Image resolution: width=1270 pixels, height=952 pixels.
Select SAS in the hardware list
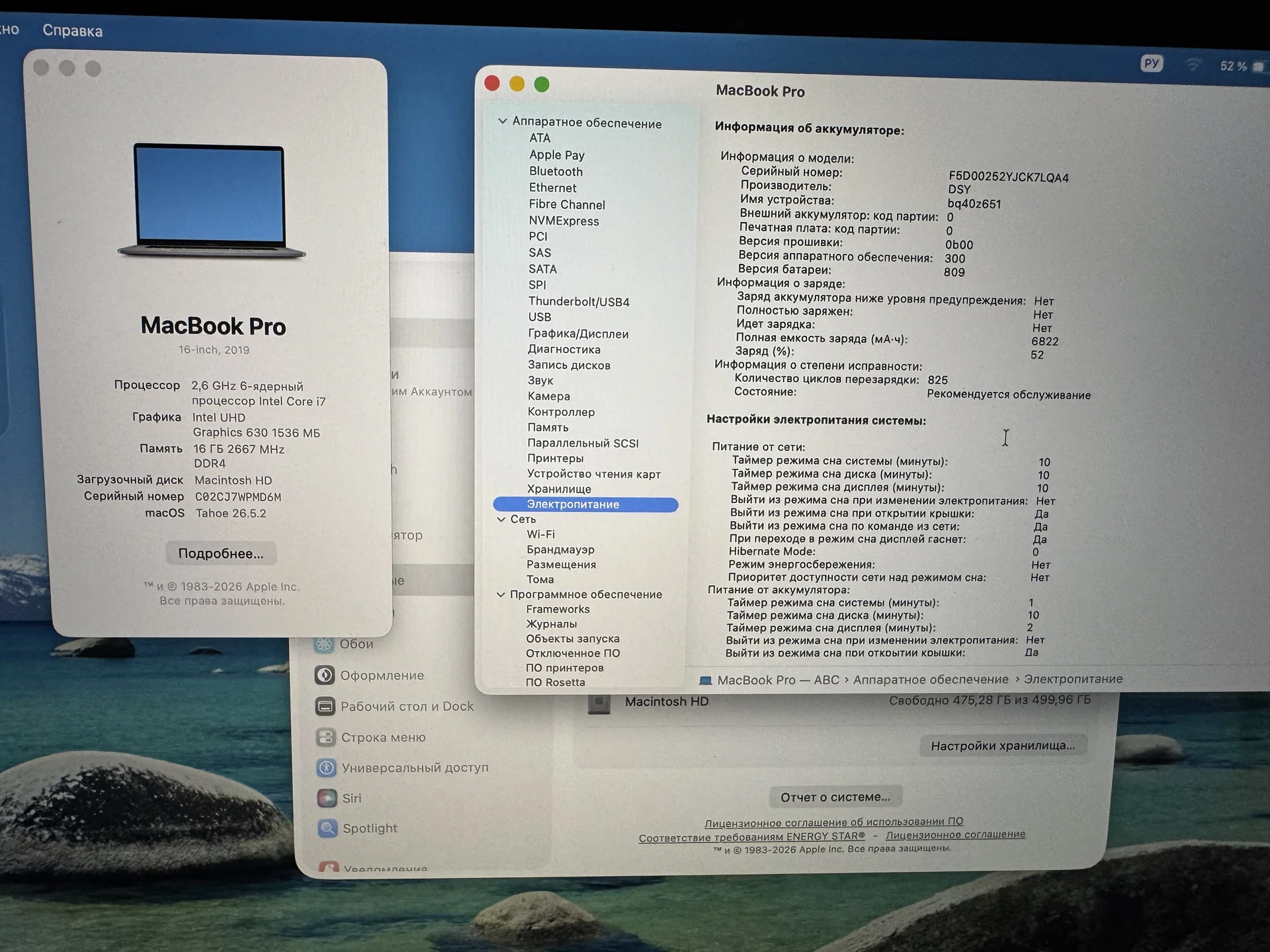click(540, 253)
